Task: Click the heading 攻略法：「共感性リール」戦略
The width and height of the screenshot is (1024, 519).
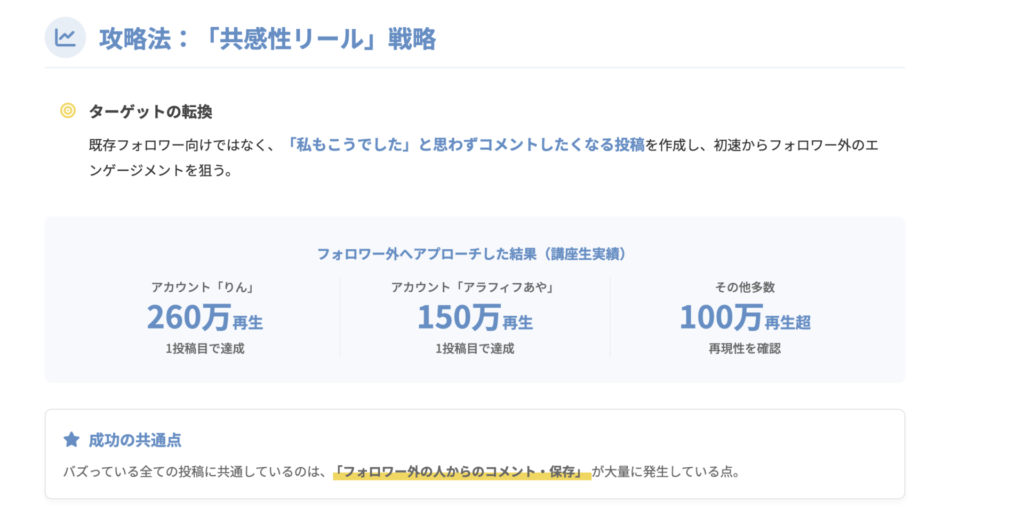Action: click(268, 39)
